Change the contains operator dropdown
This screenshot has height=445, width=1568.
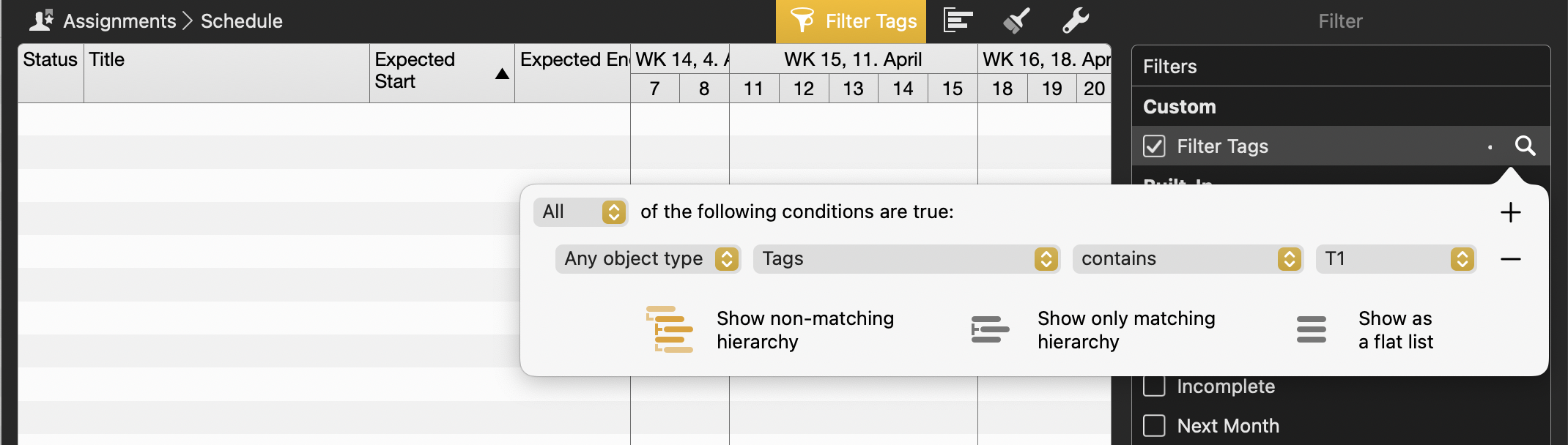1187,259
